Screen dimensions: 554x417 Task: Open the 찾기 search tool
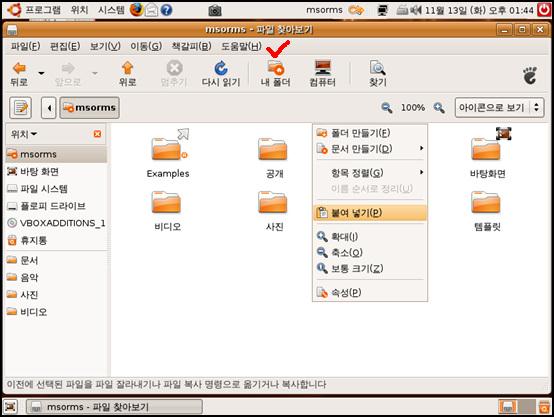(377, 67)
